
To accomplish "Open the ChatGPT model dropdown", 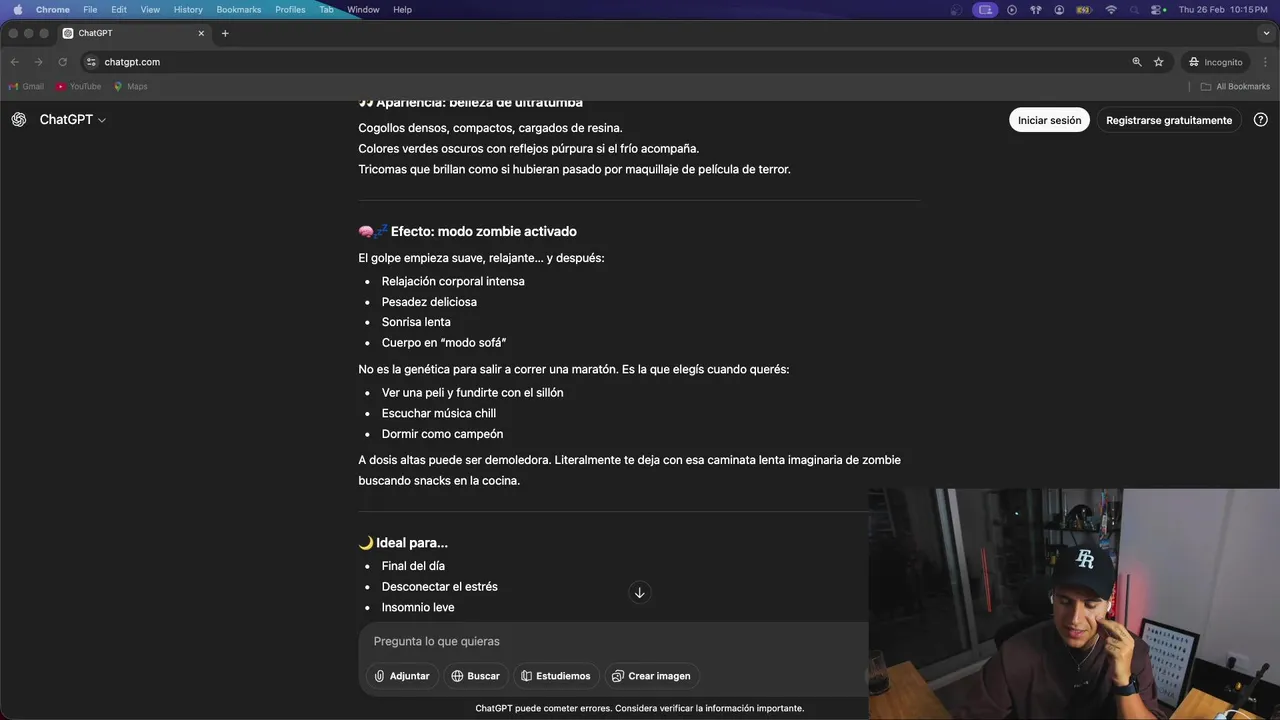I will (73, 120).
